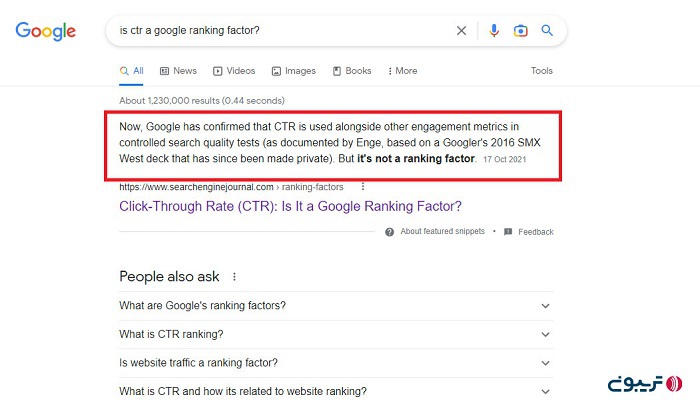This screenshot has height=407, width=700.
Task: Open three-dot menu beside searchenginejournal URL
Action: pyautogui.click(x=363, y=186)
